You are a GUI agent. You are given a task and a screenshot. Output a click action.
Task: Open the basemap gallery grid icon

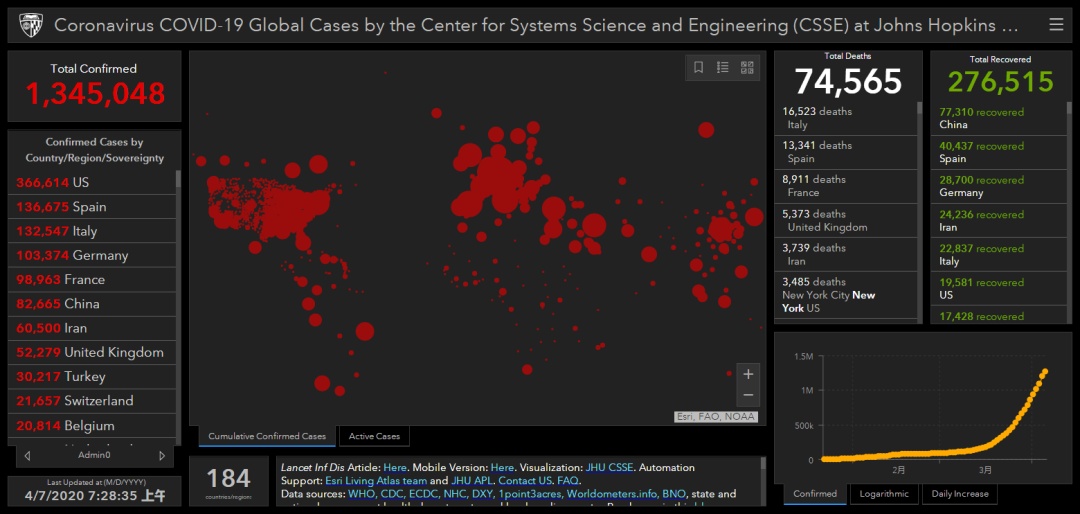(x=747, y=68)
